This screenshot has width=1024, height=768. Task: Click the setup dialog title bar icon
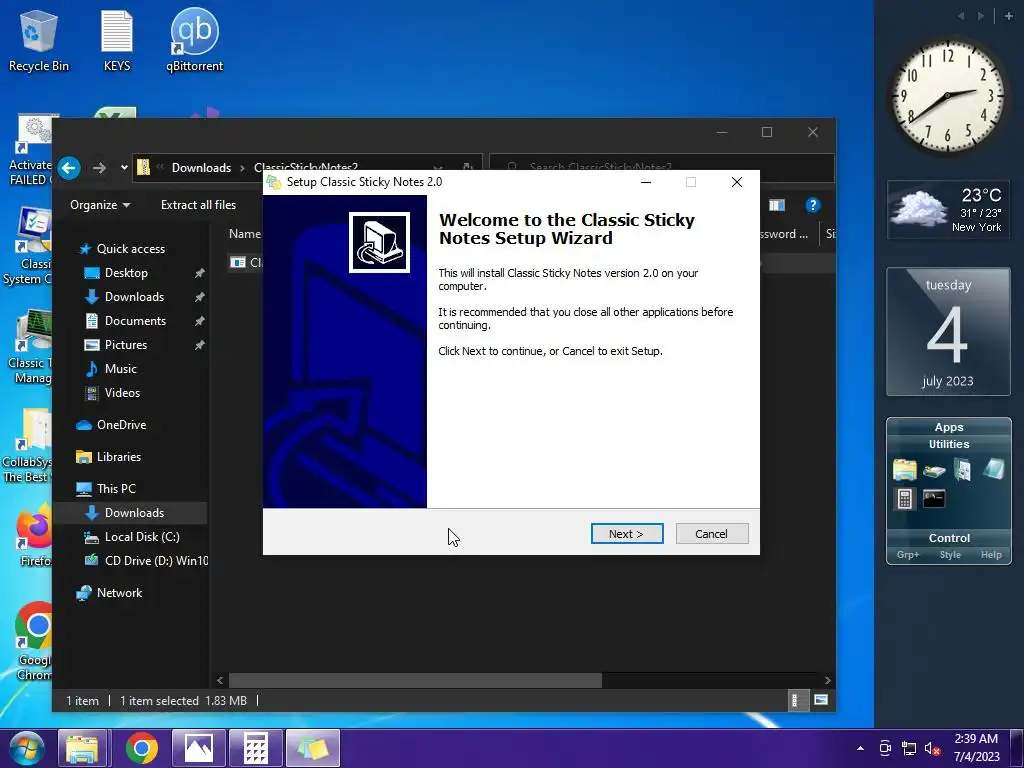click(274, 182)
